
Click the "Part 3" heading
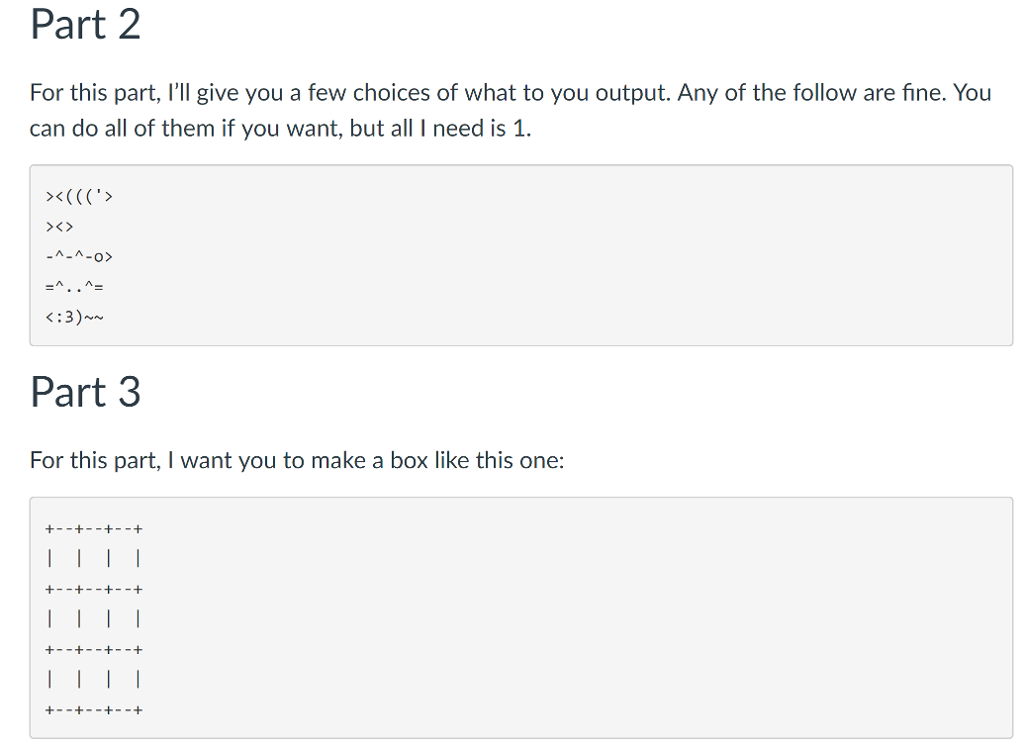tap(85, 392)
